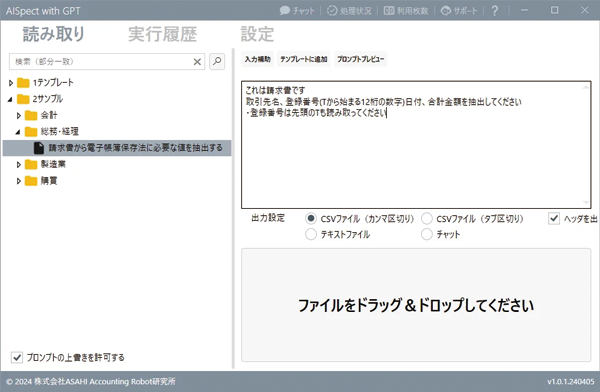Screen dimensions: 600x392
Task: Clear the search field with X icon
Action: pyautogui.click(x=197, y=62)
